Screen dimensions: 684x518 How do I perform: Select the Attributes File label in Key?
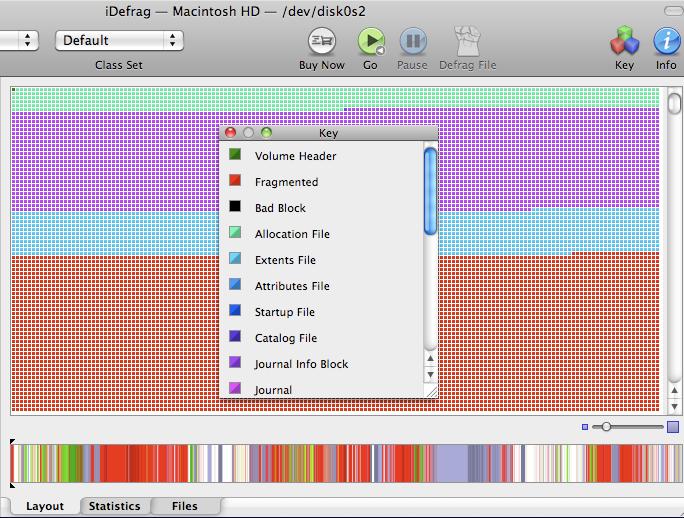pyautogui.click(x=292, y=286)
